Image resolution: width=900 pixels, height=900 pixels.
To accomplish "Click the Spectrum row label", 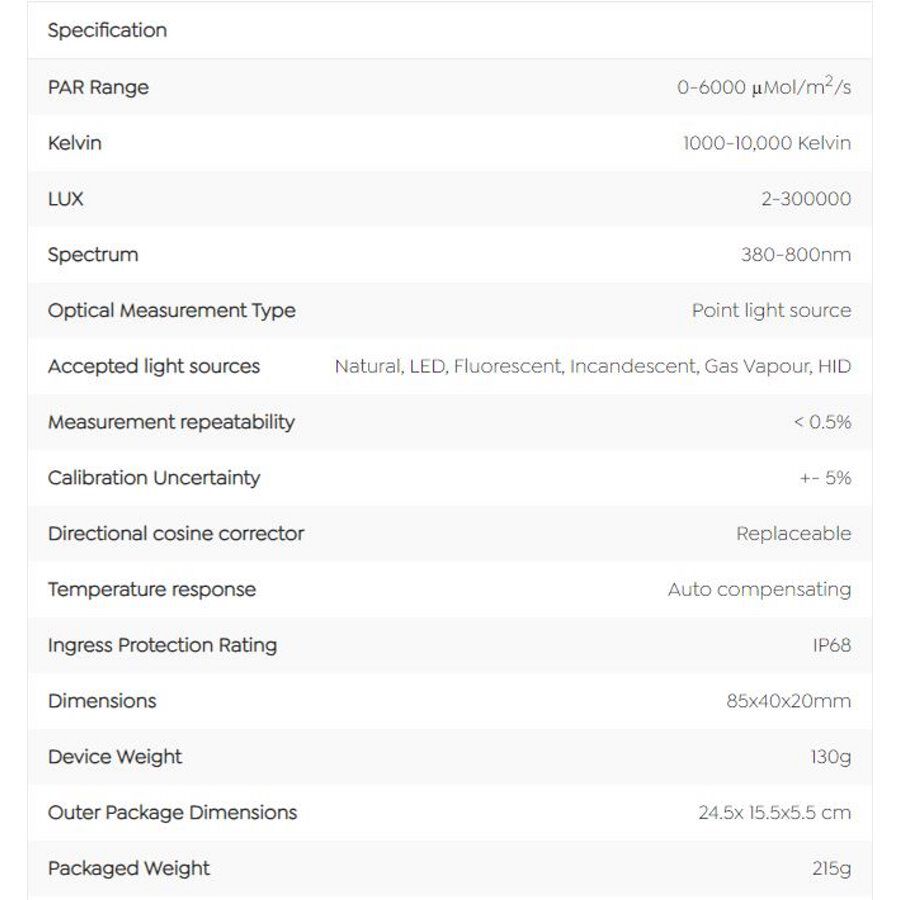I will [x=93, y=255].
